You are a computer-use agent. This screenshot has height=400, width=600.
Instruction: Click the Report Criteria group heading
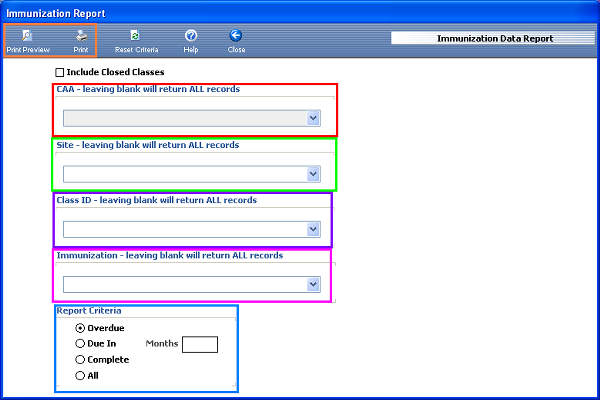click(x=89, y=311)
